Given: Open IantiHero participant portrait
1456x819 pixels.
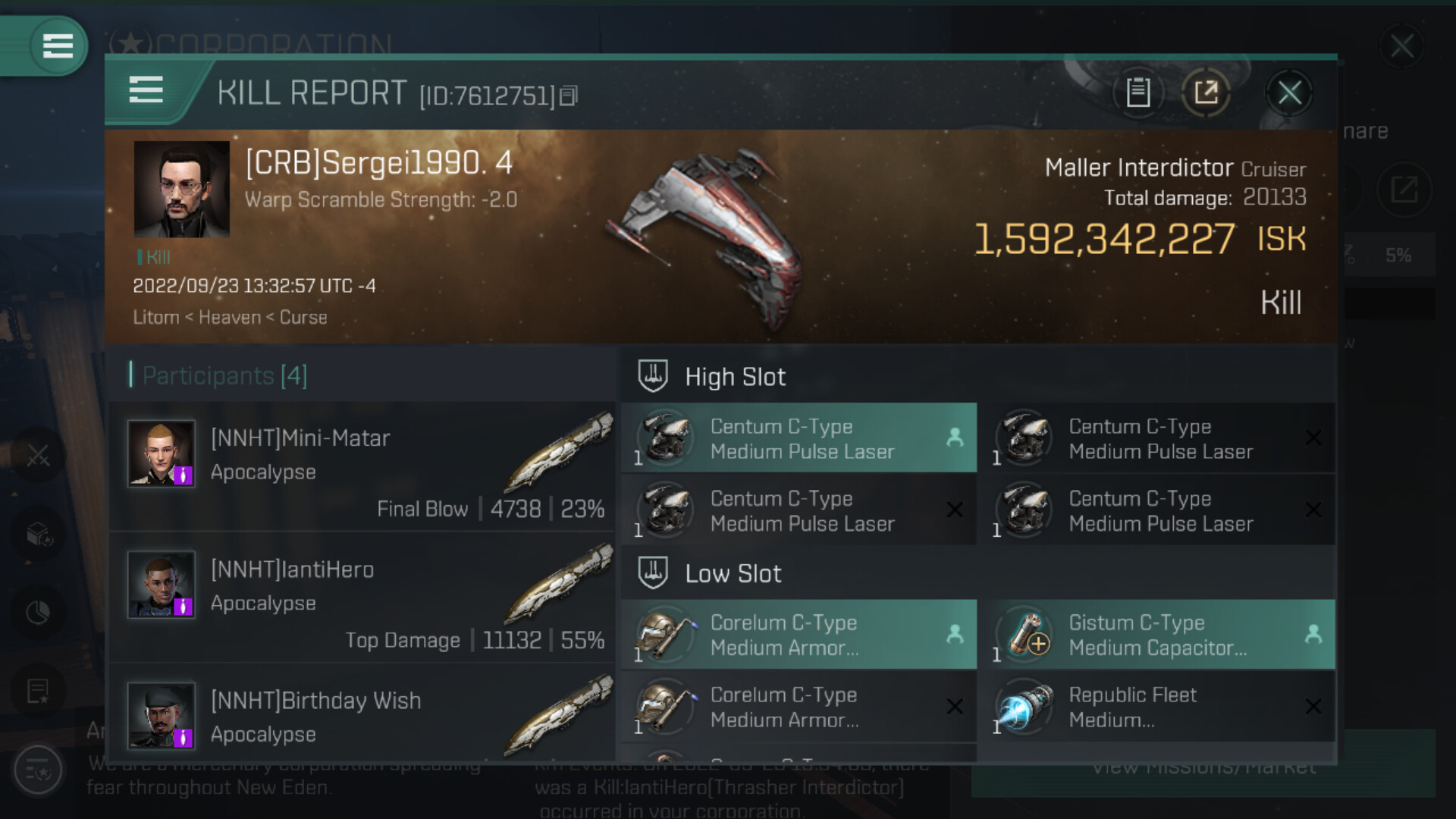Looking at the screenshot, I should point(161,585).
